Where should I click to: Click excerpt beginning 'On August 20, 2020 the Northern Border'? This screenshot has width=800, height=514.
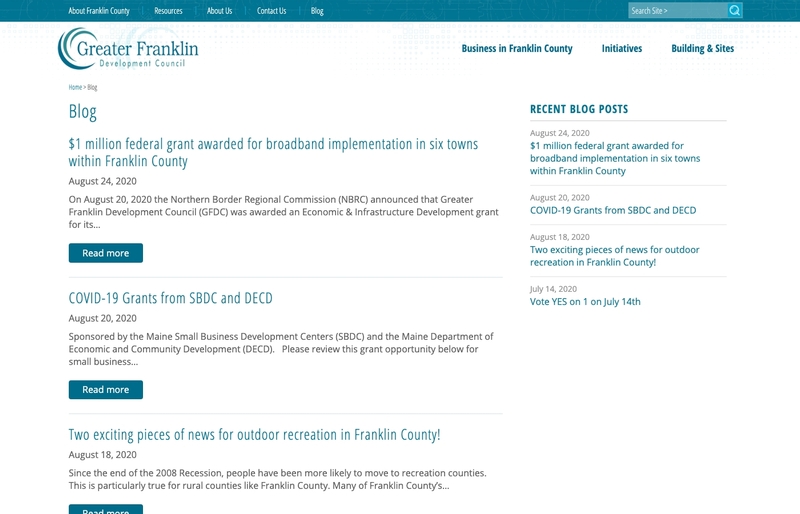[x=284, y=212]
